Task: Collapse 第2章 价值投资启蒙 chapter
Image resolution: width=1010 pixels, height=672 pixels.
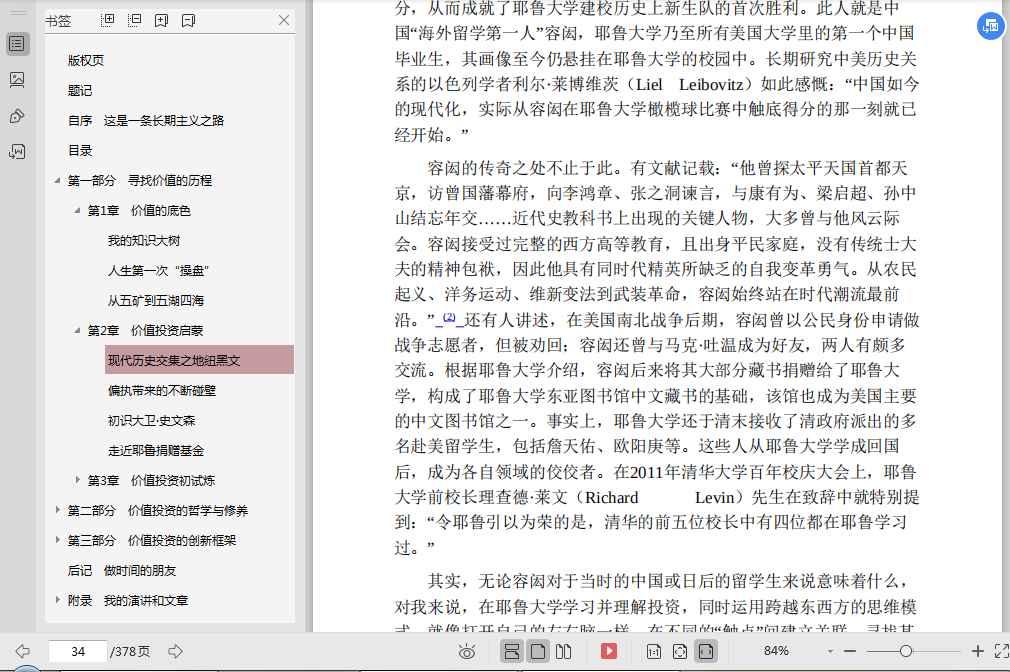Action: coord(77,331)
